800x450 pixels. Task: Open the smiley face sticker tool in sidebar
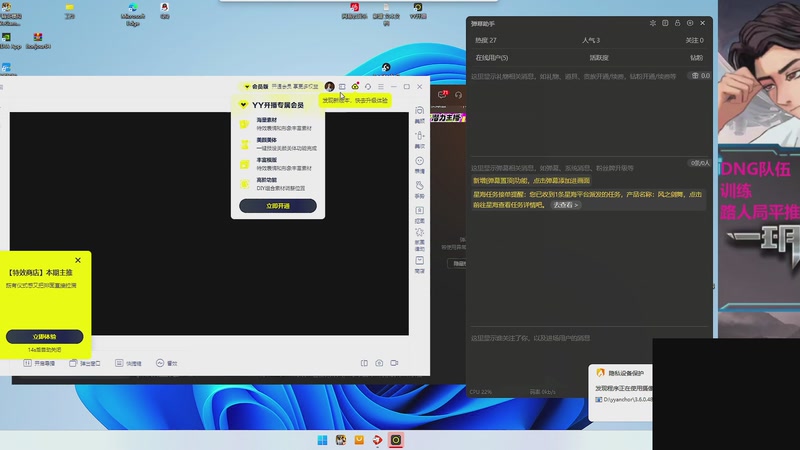419,164
